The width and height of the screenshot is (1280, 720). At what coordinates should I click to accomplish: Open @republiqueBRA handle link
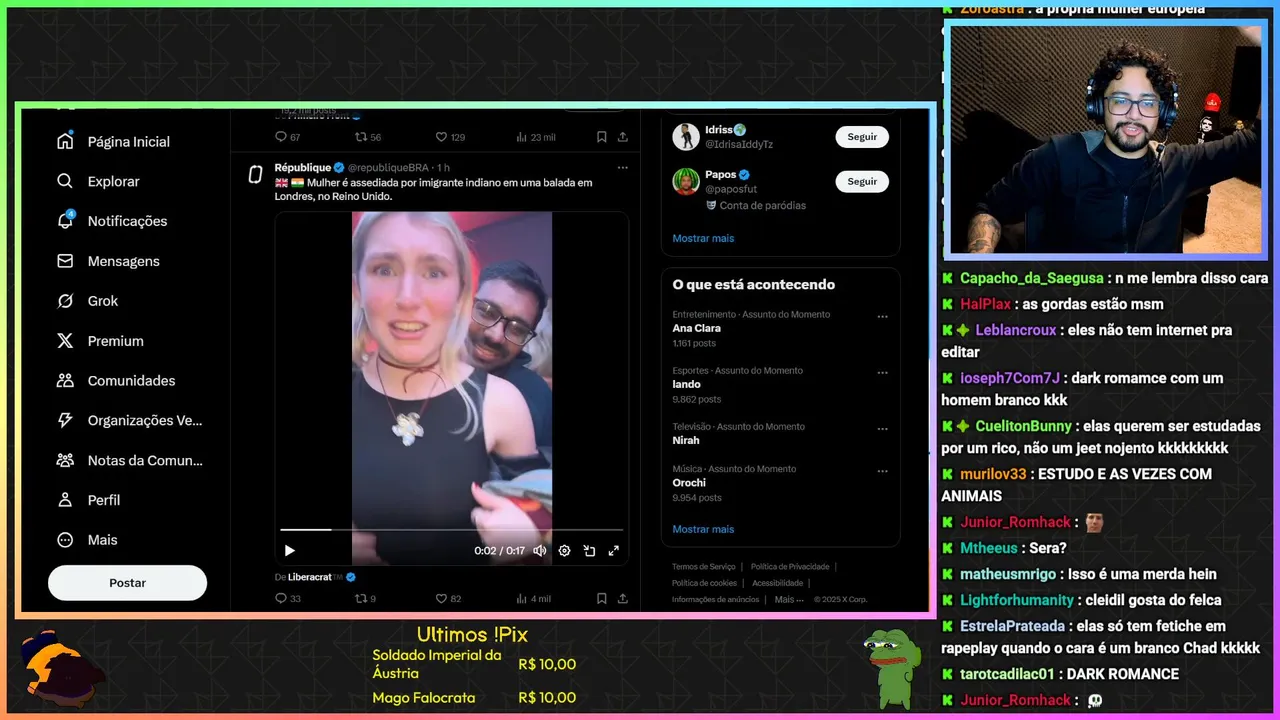click(x=388, y=167)
